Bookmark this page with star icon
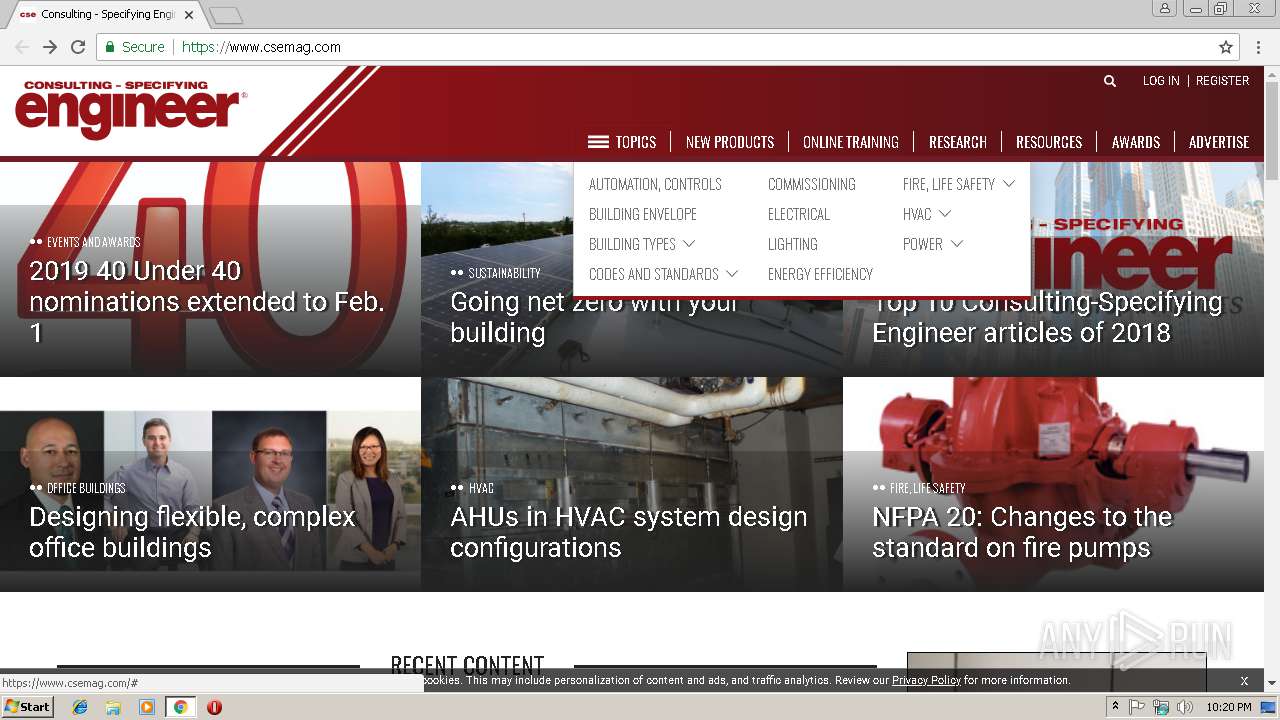 (1226, 47)
